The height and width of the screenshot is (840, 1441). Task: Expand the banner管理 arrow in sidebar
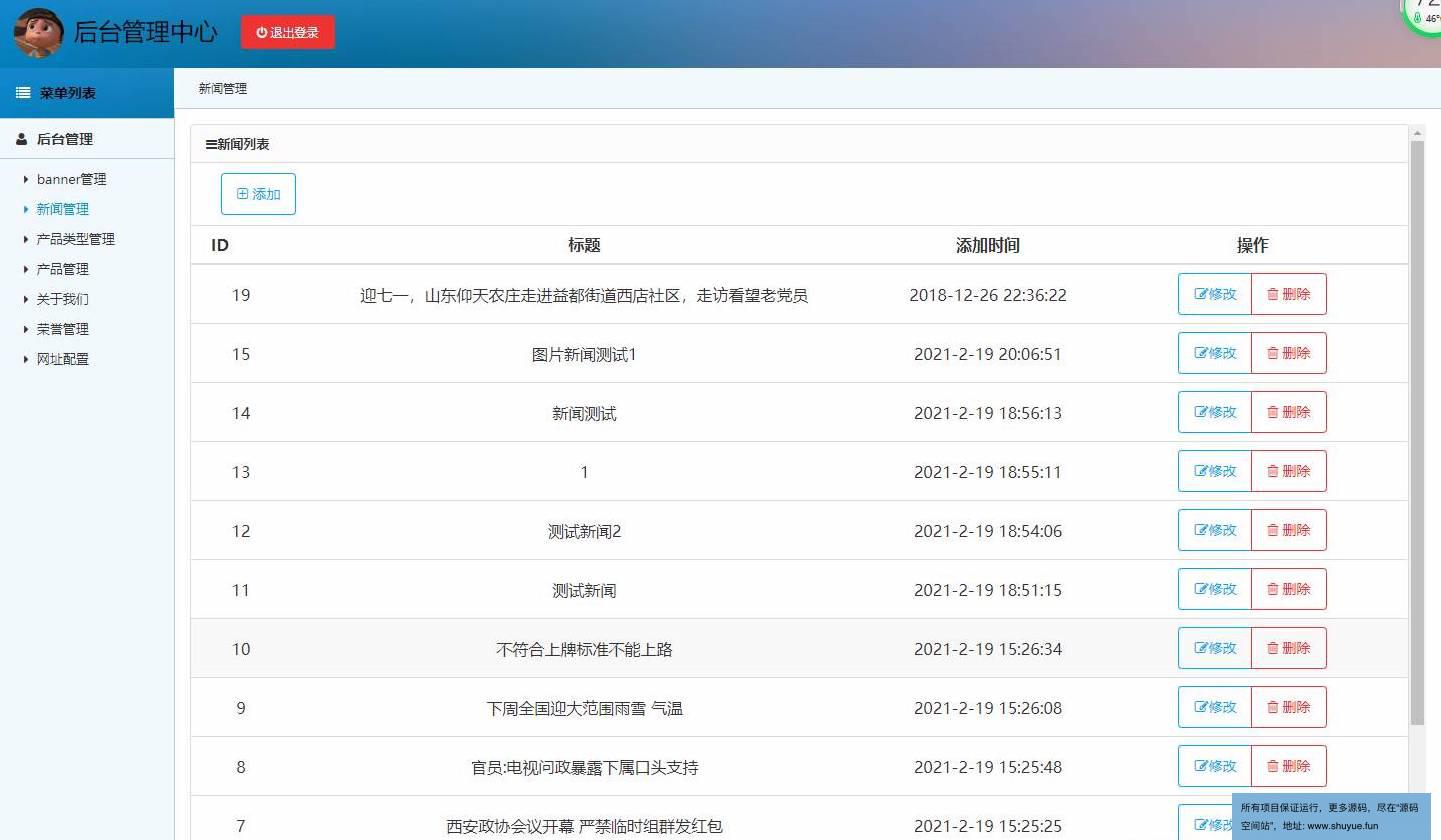click(26, 179)
